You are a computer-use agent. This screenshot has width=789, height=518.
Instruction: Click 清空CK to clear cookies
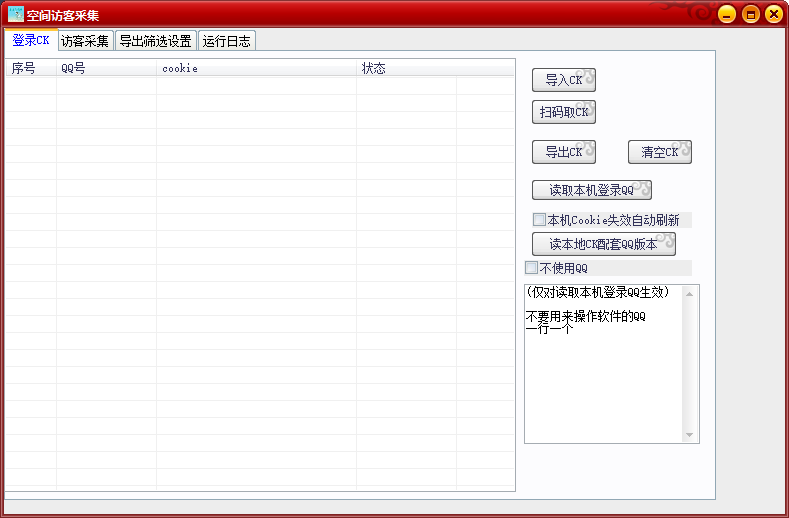[x=660, y=152]
